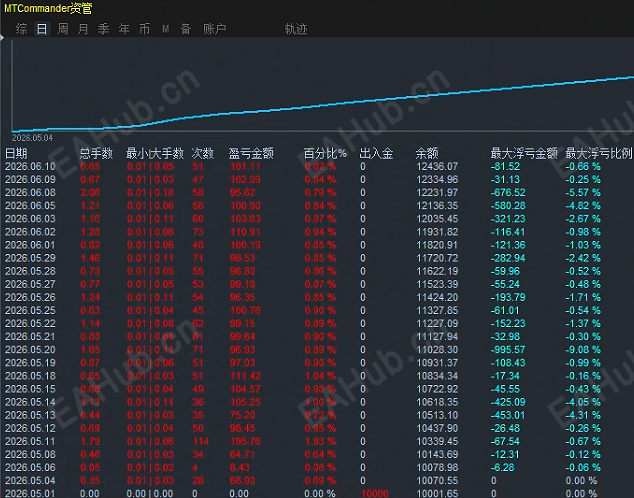Click chart start date label 2026.05.04
634x498 pixels.
click(32, 138)
